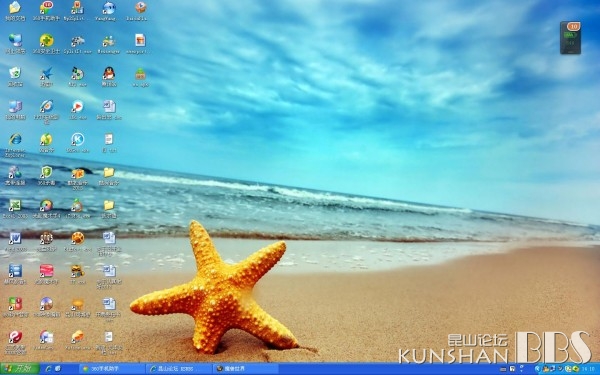Launch the red play-button exe shortcut

click(x=78, y=106)
